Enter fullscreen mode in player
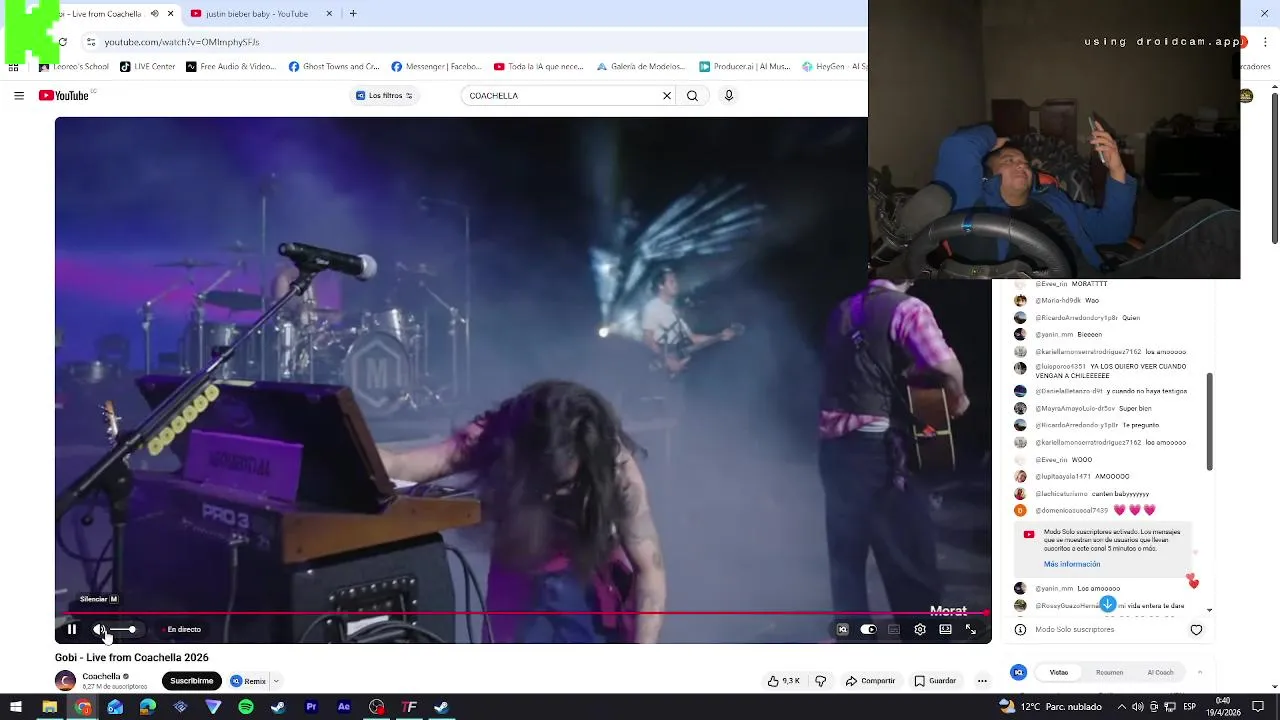Viewport: 1280px width, 720px height. [x=970, y=629]
